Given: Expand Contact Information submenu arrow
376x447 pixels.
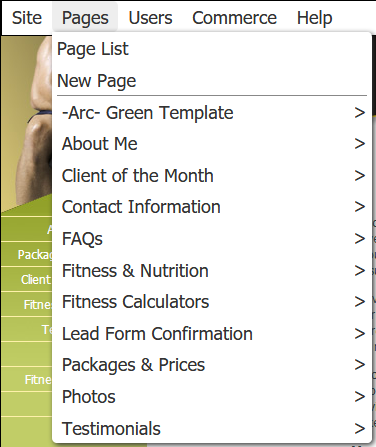Looking at the screenshot, I should click(360, 207).
